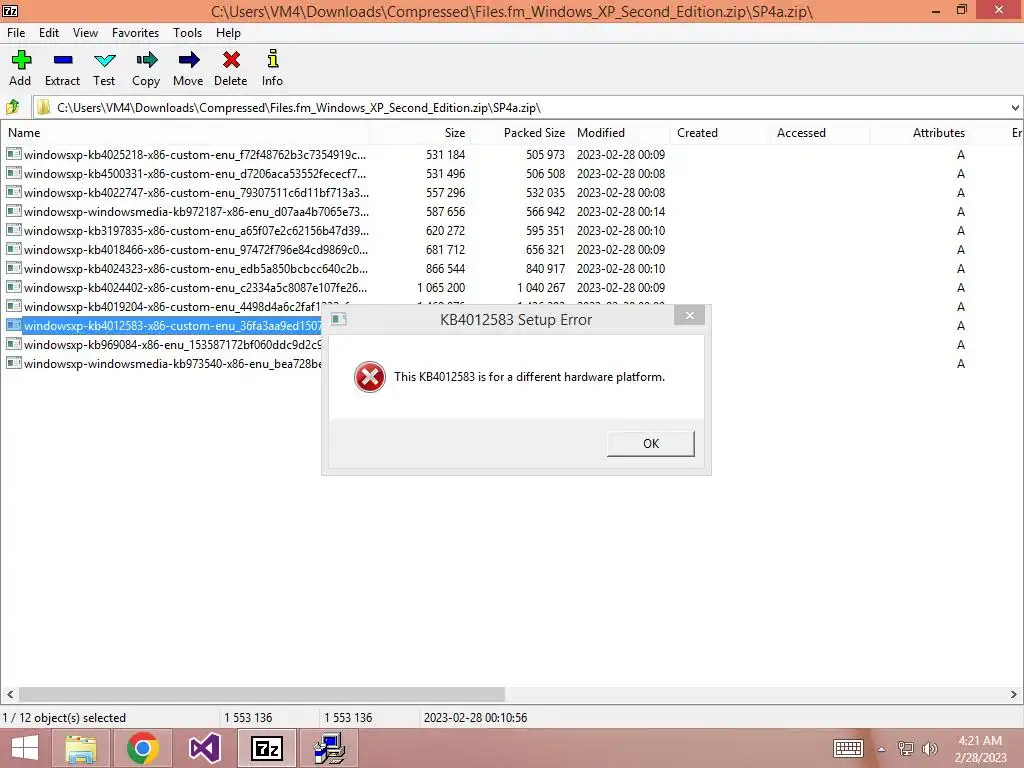Click the status bar '1 / 12 object(s) selected'
The image size is (1024, 768).
tap(64, 718)
